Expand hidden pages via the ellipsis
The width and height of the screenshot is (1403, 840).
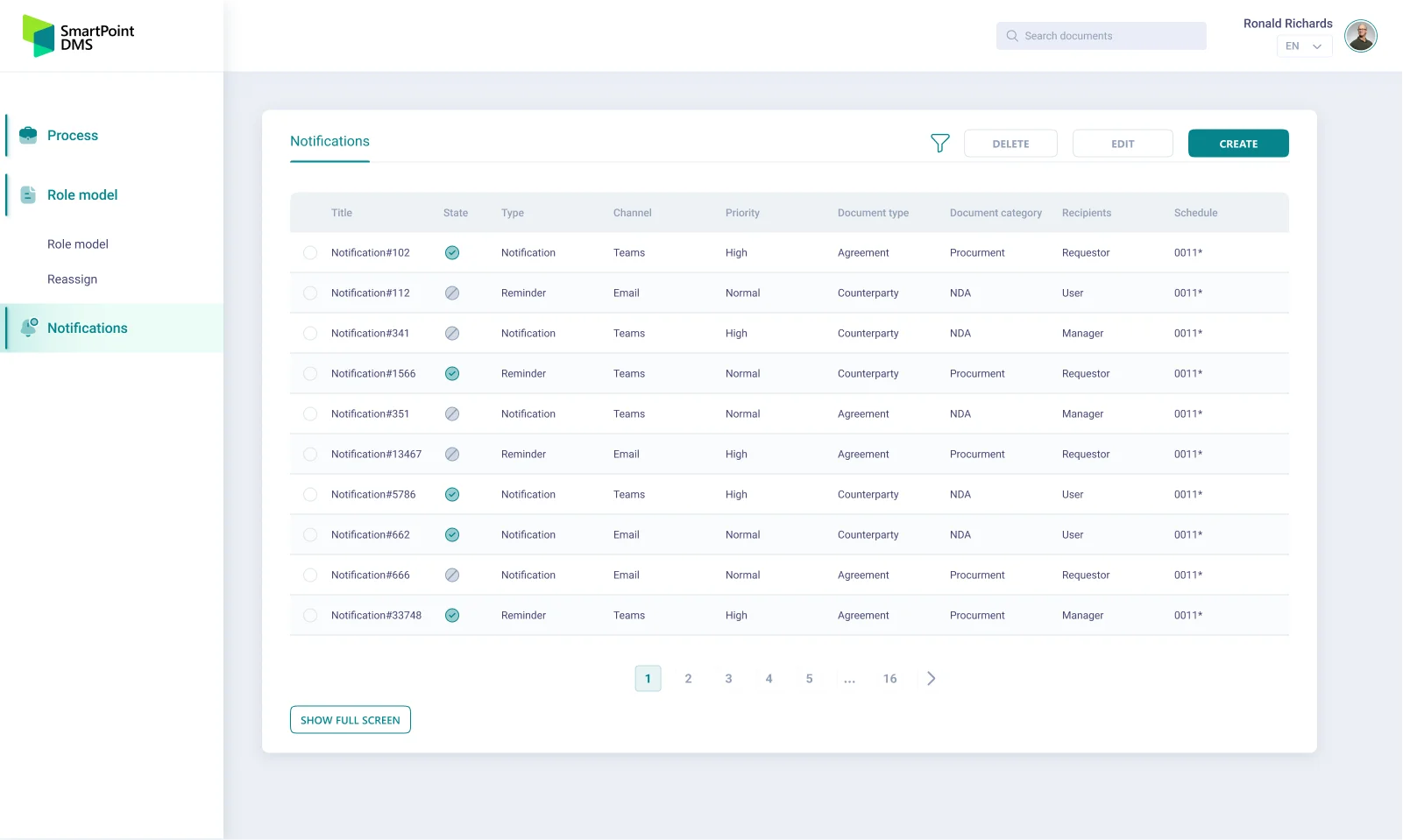pos(849,679)
